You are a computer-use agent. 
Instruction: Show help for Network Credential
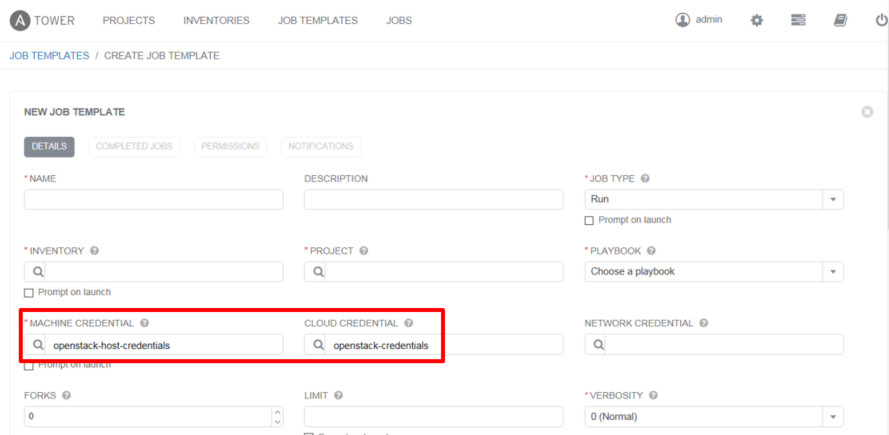coord(704,323)
